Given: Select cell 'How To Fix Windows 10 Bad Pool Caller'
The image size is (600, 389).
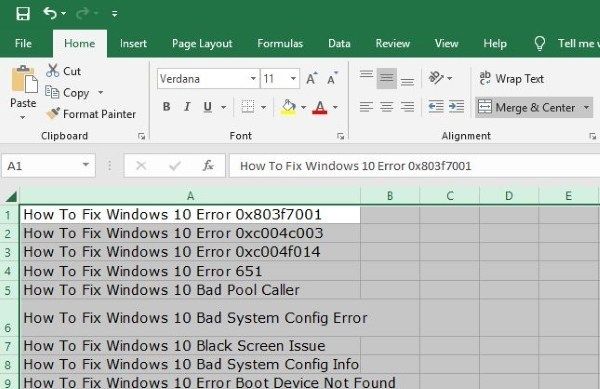Looking at the screenshot, I should [x=190, y=290].
